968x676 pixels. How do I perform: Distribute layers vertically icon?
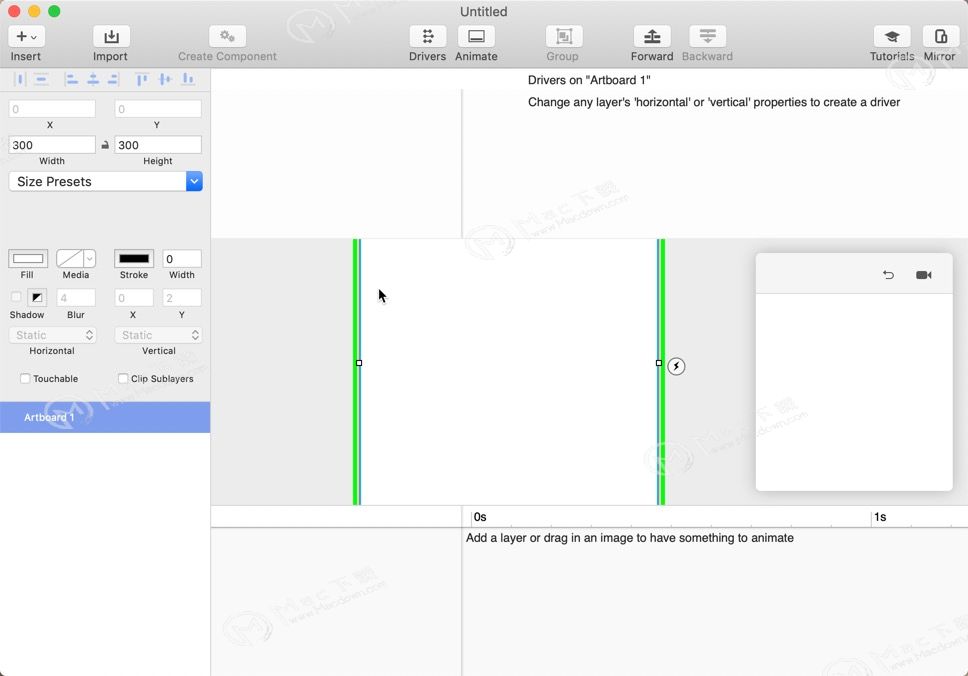coord(41,79)
